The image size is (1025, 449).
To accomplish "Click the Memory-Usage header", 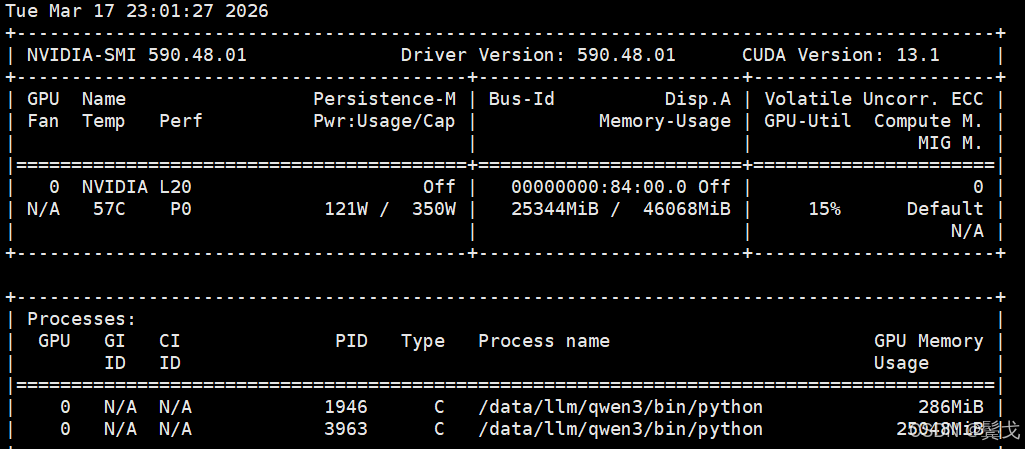I will (x=665, y=122).
